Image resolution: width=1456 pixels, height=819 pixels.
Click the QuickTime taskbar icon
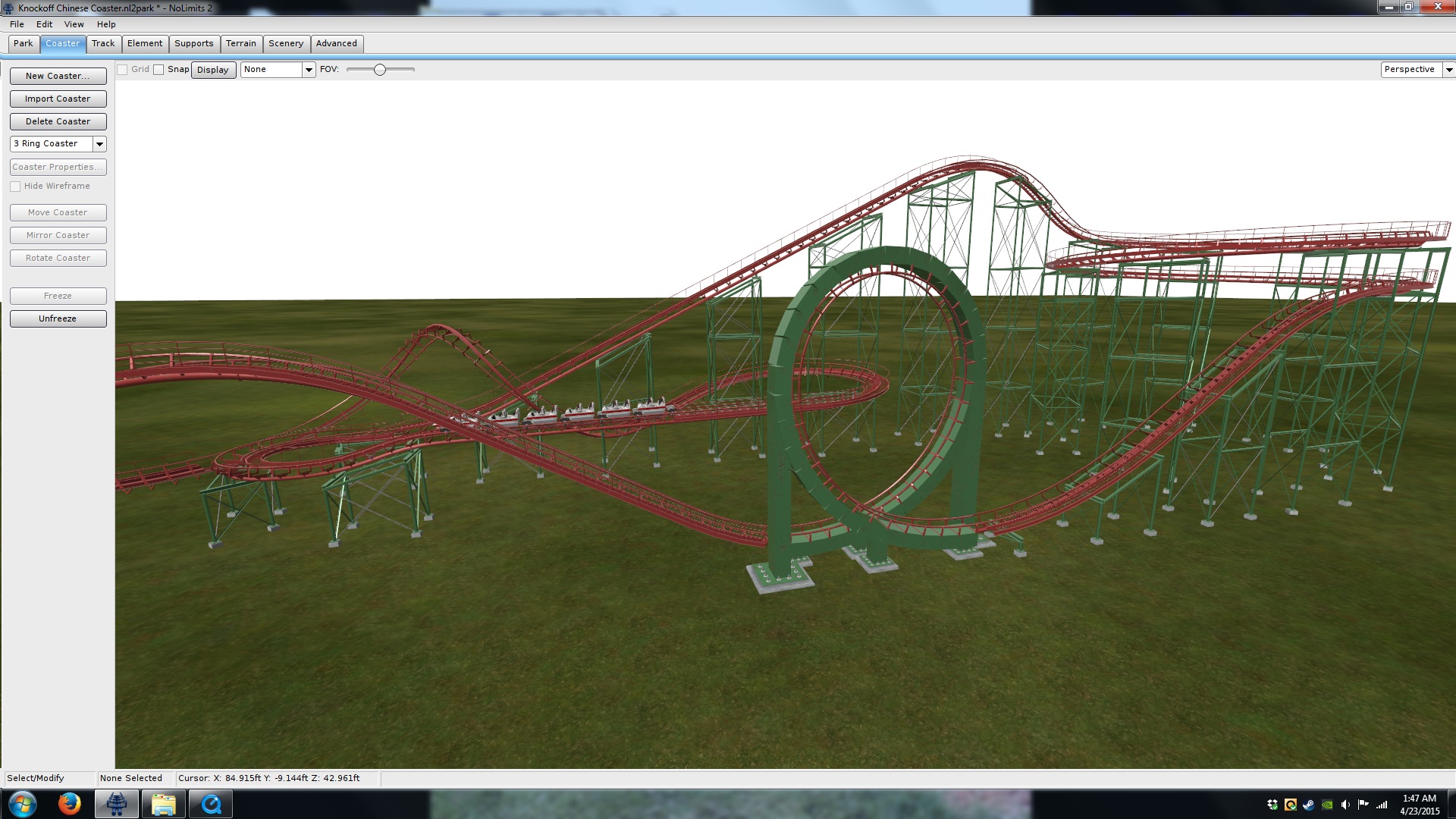(x=211, y=804)
